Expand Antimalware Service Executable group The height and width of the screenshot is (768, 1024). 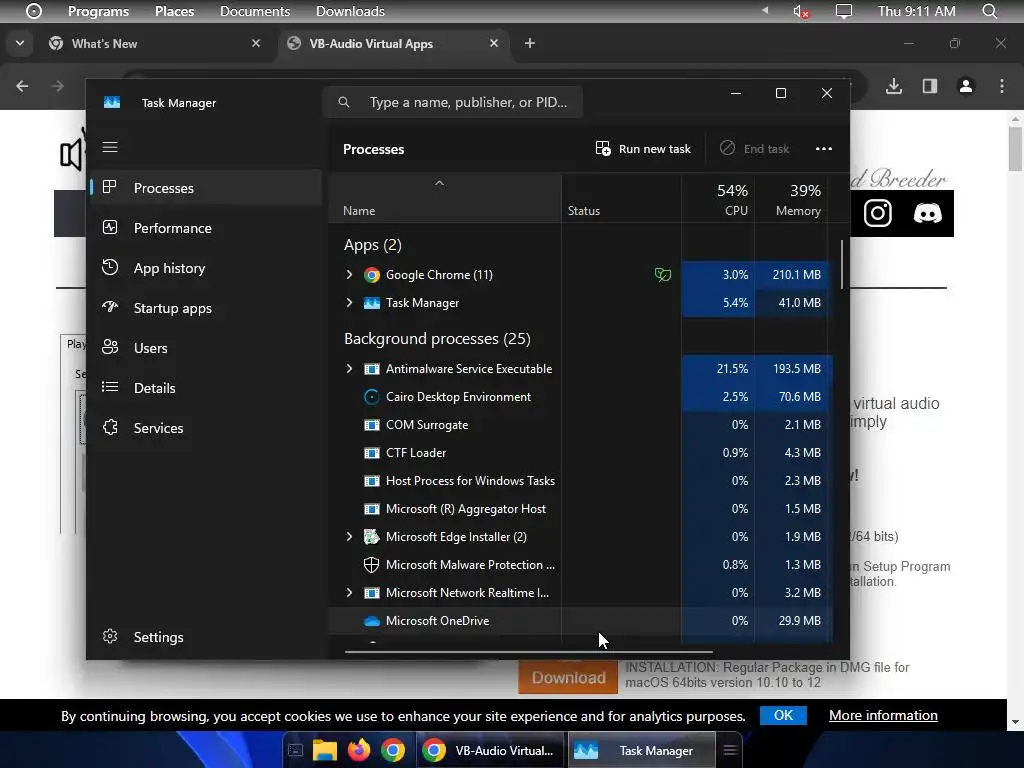(x=349, y=369)
